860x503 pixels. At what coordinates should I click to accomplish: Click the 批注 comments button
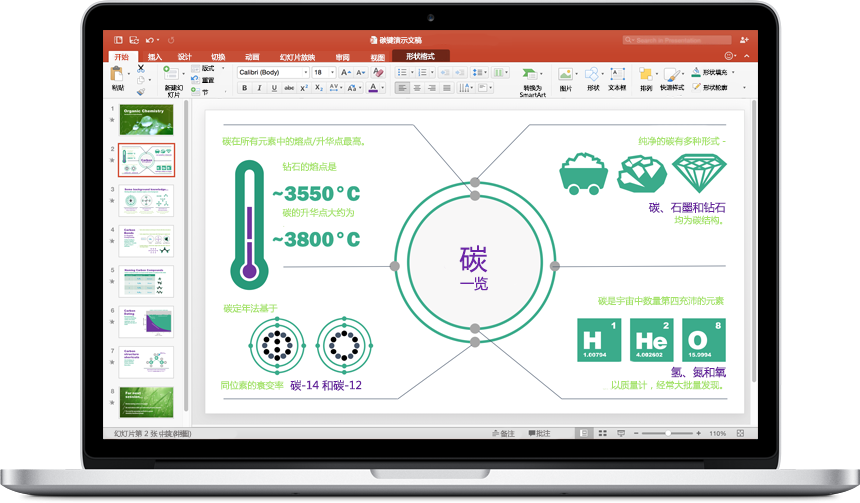[539, 433]
